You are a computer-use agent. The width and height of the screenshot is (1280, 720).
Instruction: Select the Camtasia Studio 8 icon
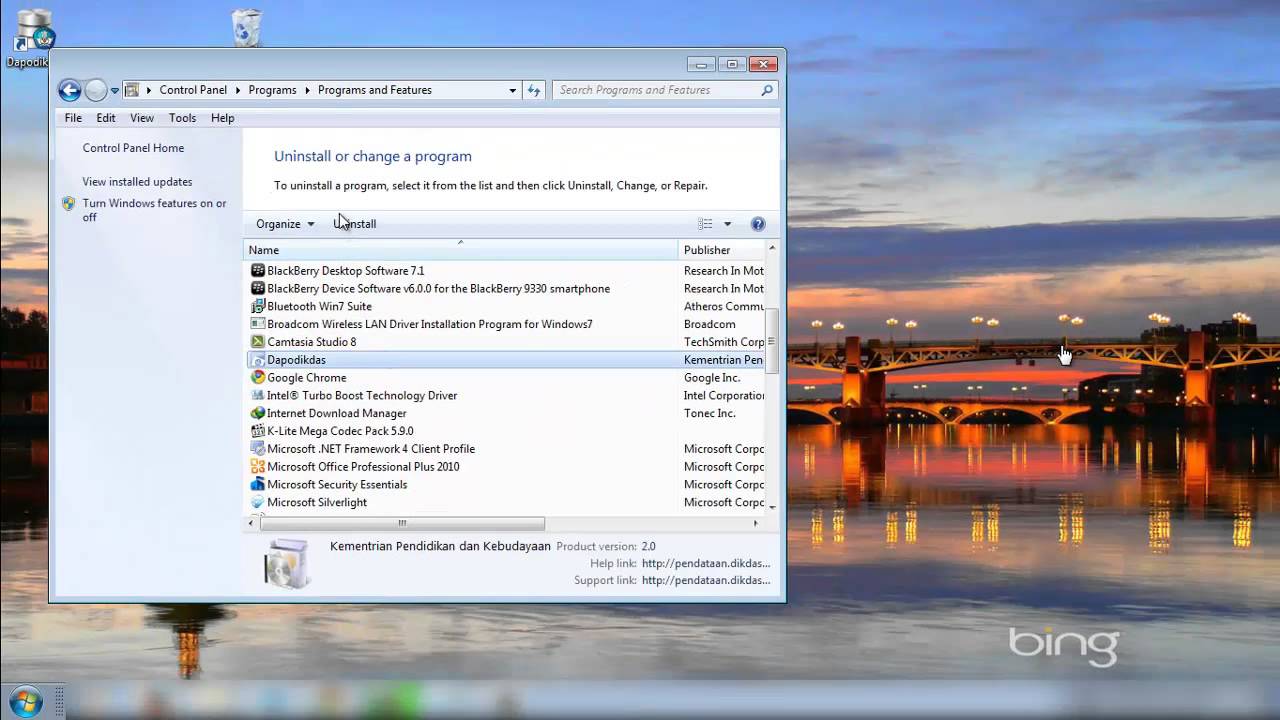pos(258,342)
